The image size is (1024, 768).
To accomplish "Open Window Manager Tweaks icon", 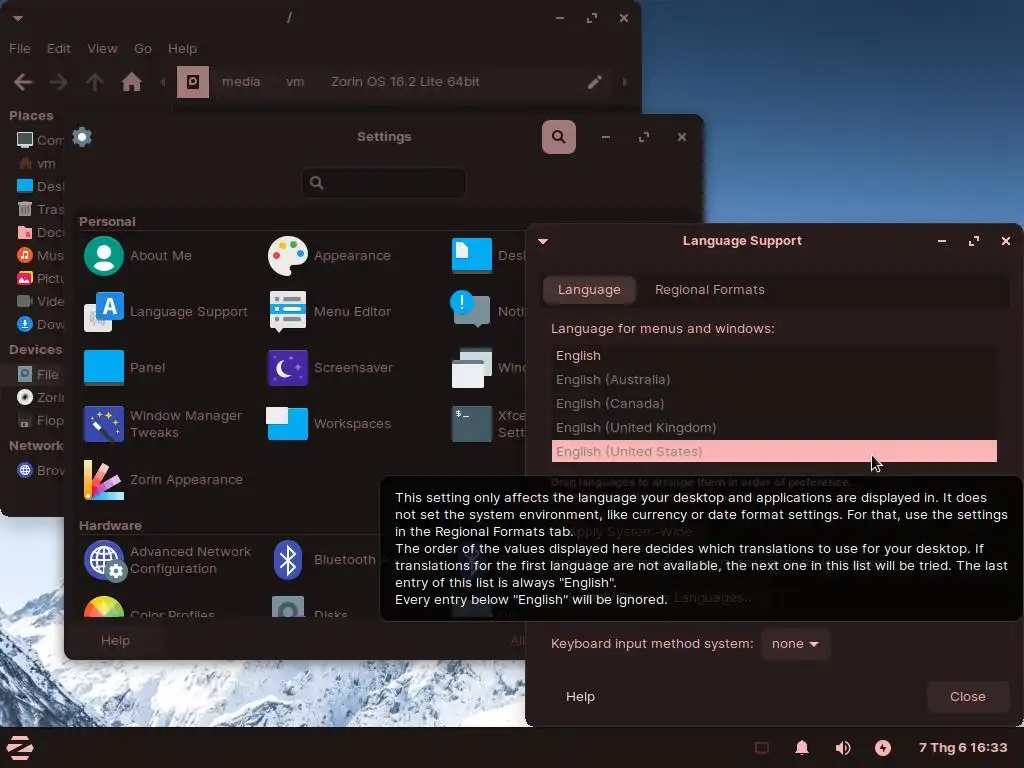I will [x=104, y=424].
